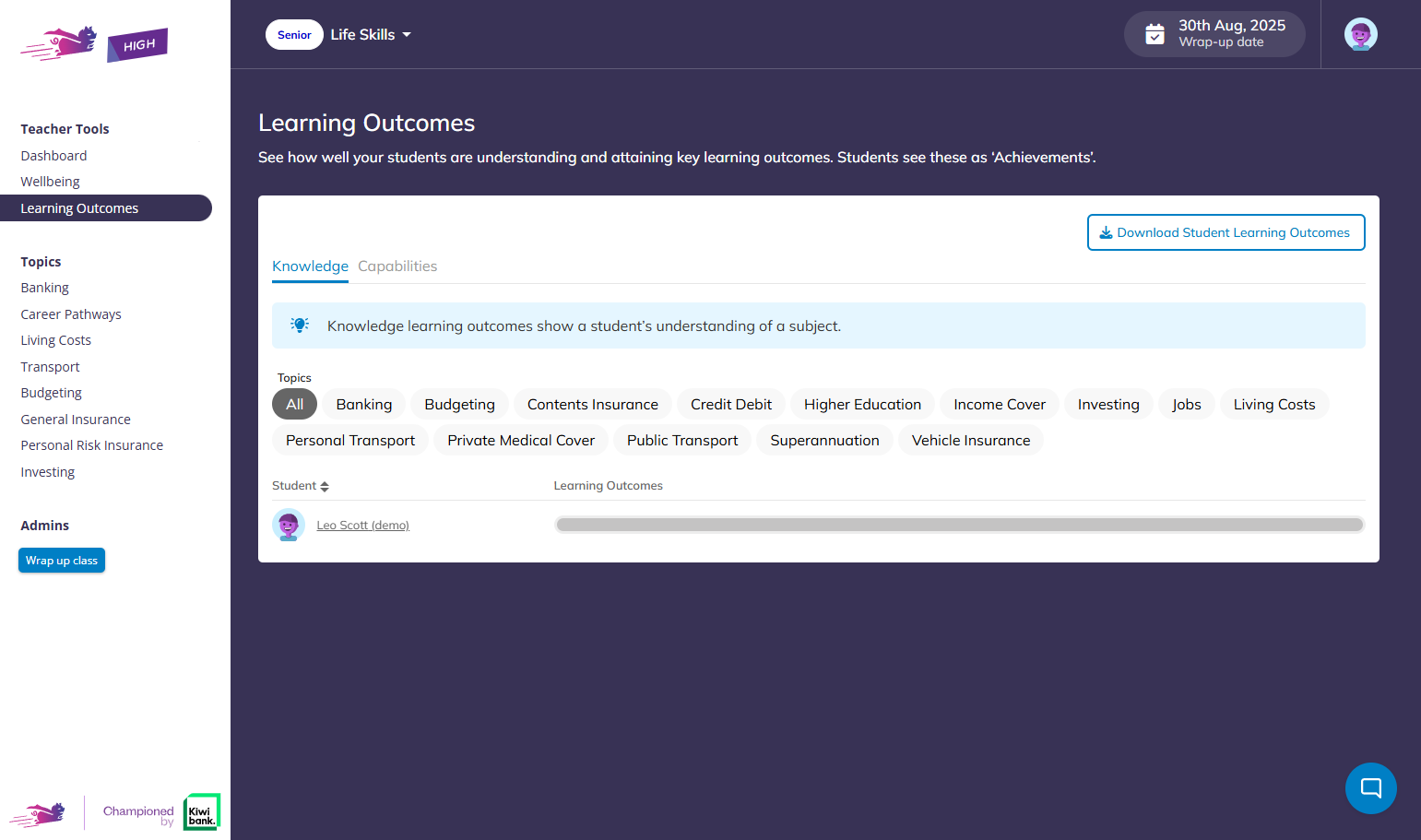Screen dimensions: 1421x840
Task: Open Career Pathways topic in sidebar
Action: tap(71, 314)
